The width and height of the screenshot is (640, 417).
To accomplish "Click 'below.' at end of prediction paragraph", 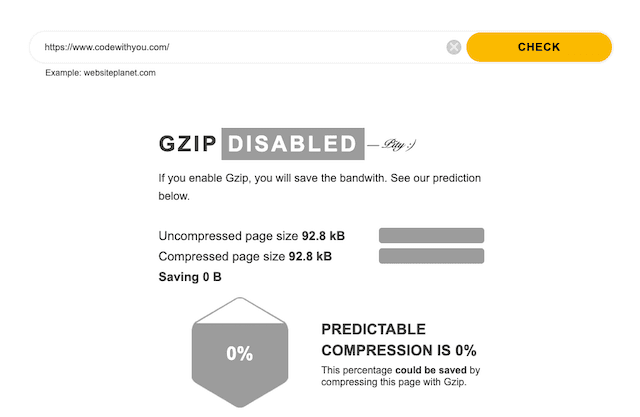I will (174, 196).
